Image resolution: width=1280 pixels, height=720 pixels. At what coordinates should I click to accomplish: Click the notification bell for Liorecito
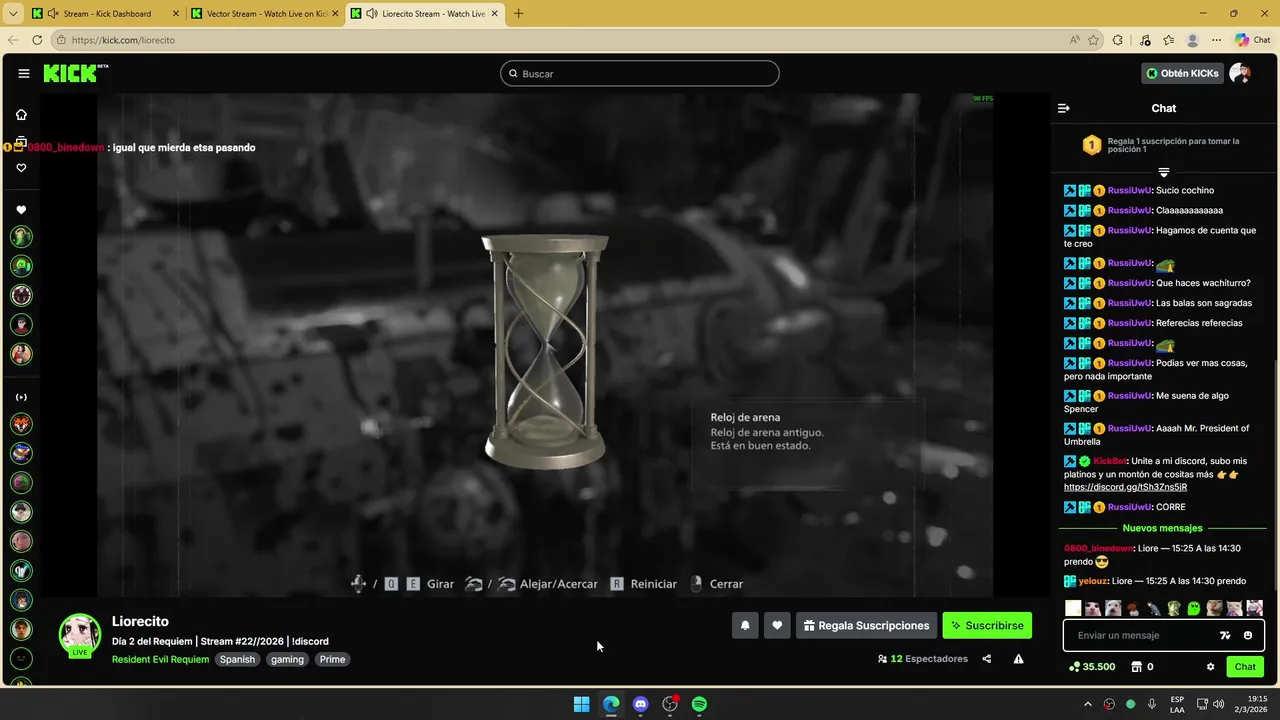[745, 625]
